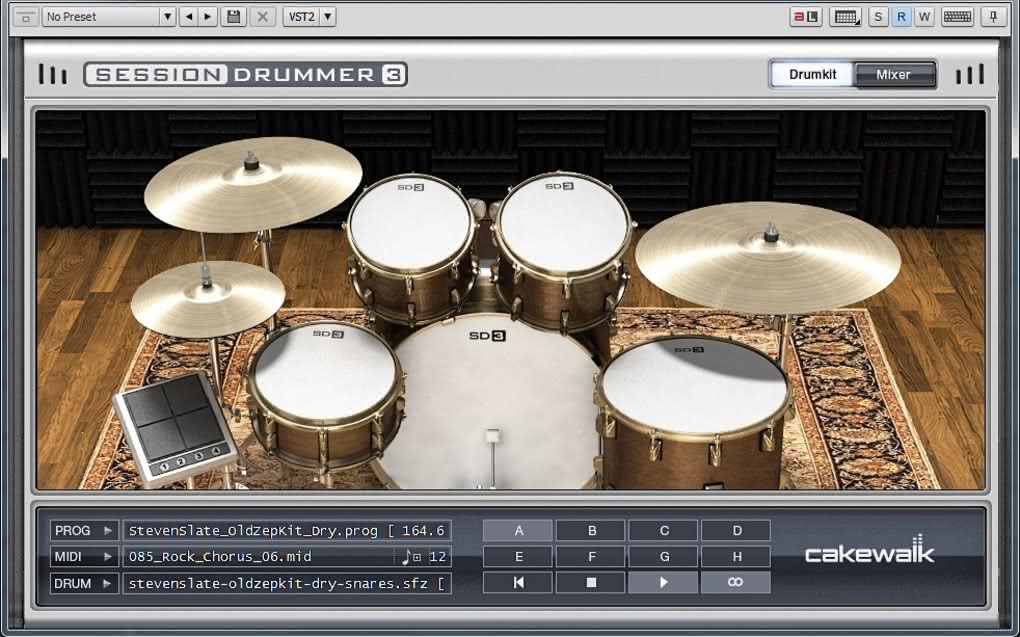The height and width of the screenshot is (637, 1020).
Task: Open the PROG menu
Action: pyautogui.click(x=84, y=530)
